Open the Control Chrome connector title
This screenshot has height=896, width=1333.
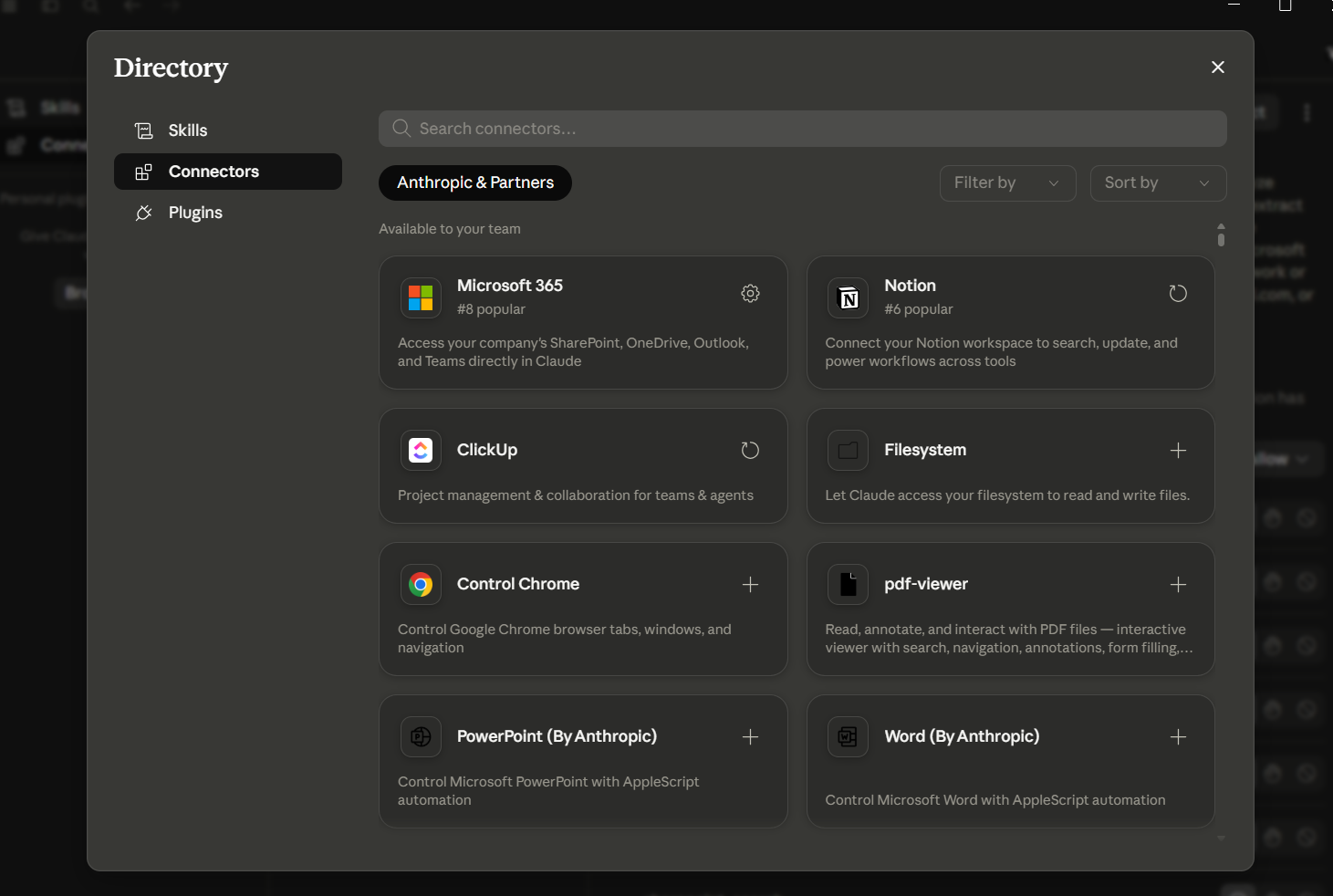coord(518,584)
